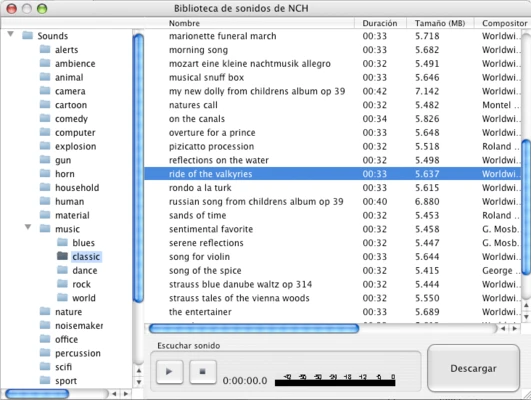Screen dimensions: 531x400
Task: Click sound list scroll-left arrow
Action: tap(503, 328)
